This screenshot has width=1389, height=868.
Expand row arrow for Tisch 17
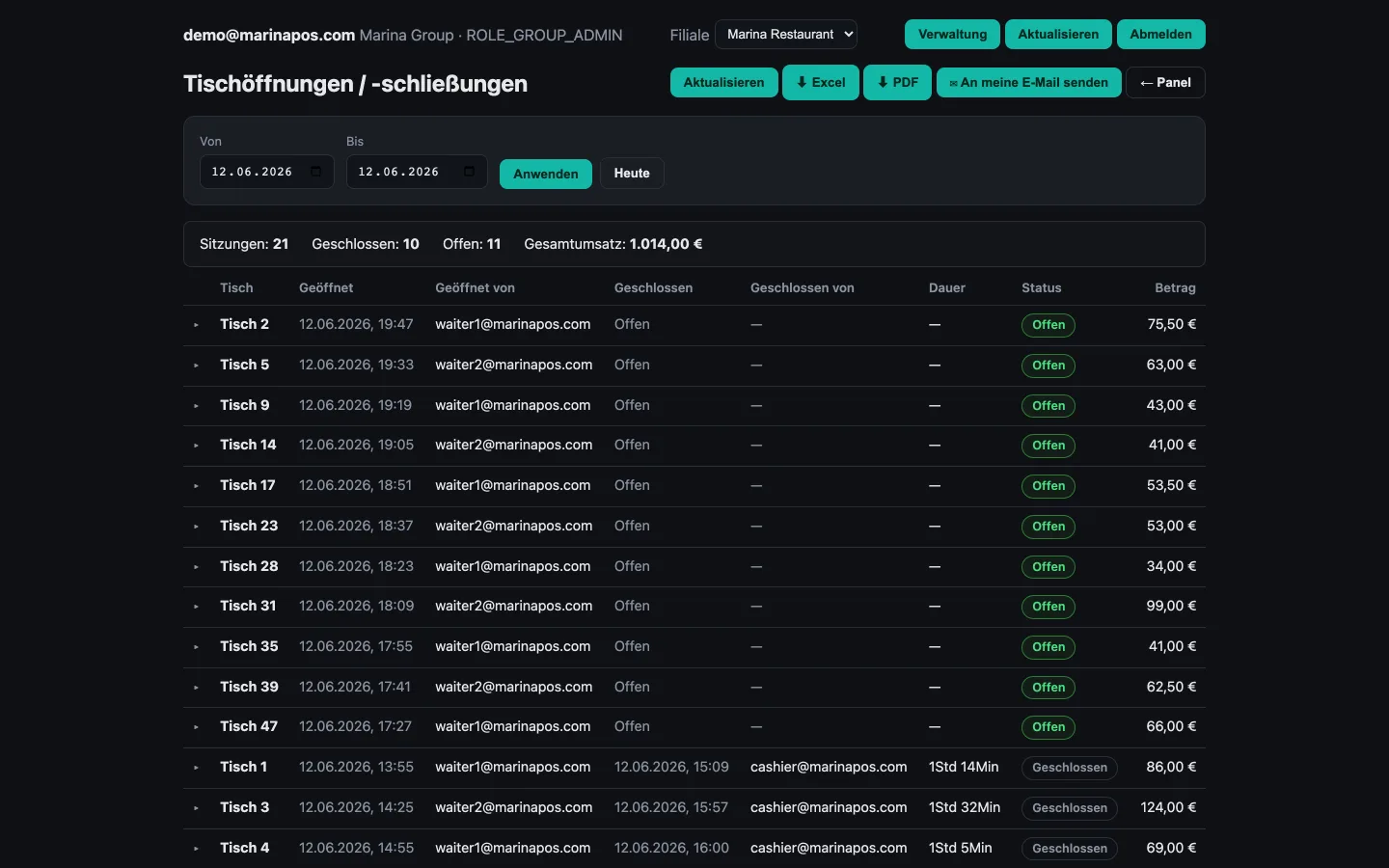pos(196,486)
